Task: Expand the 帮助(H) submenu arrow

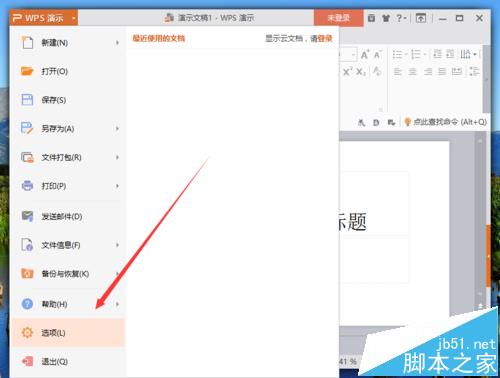Action: pos(117,304)
